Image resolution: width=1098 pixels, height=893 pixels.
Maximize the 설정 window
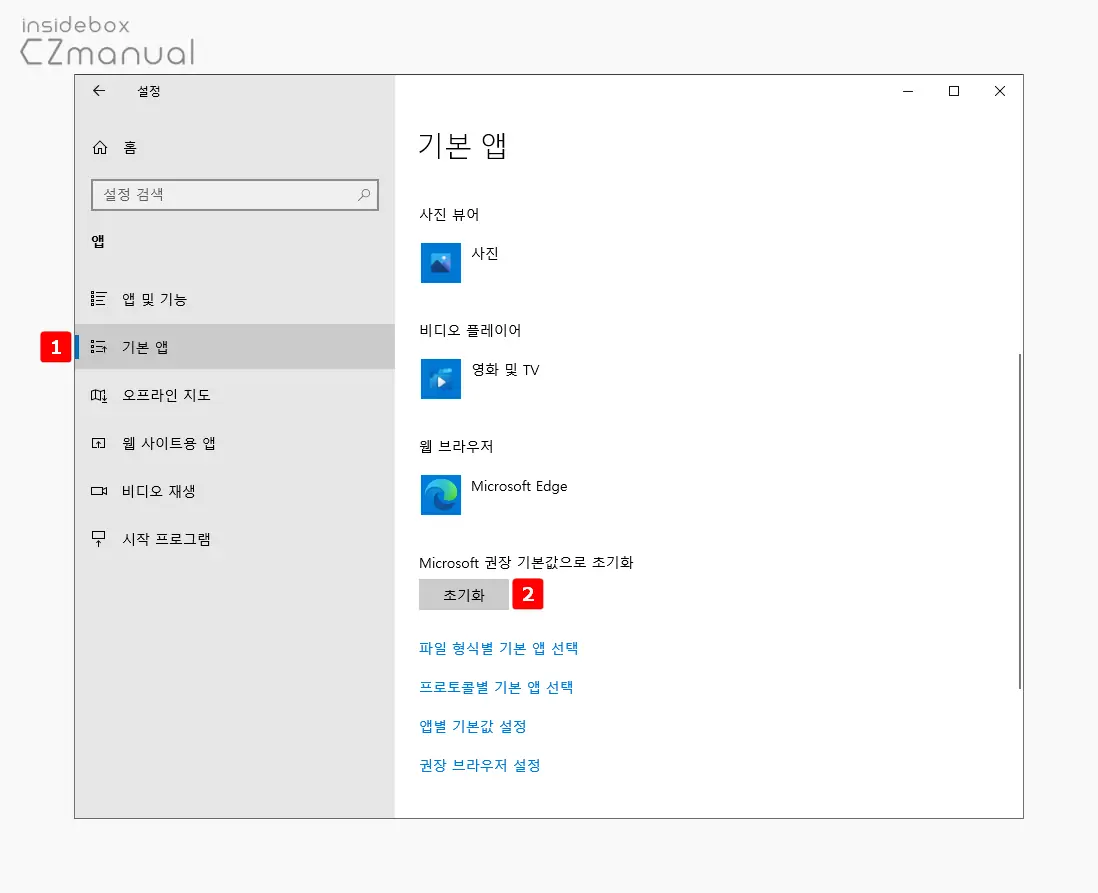pos(954,91)
